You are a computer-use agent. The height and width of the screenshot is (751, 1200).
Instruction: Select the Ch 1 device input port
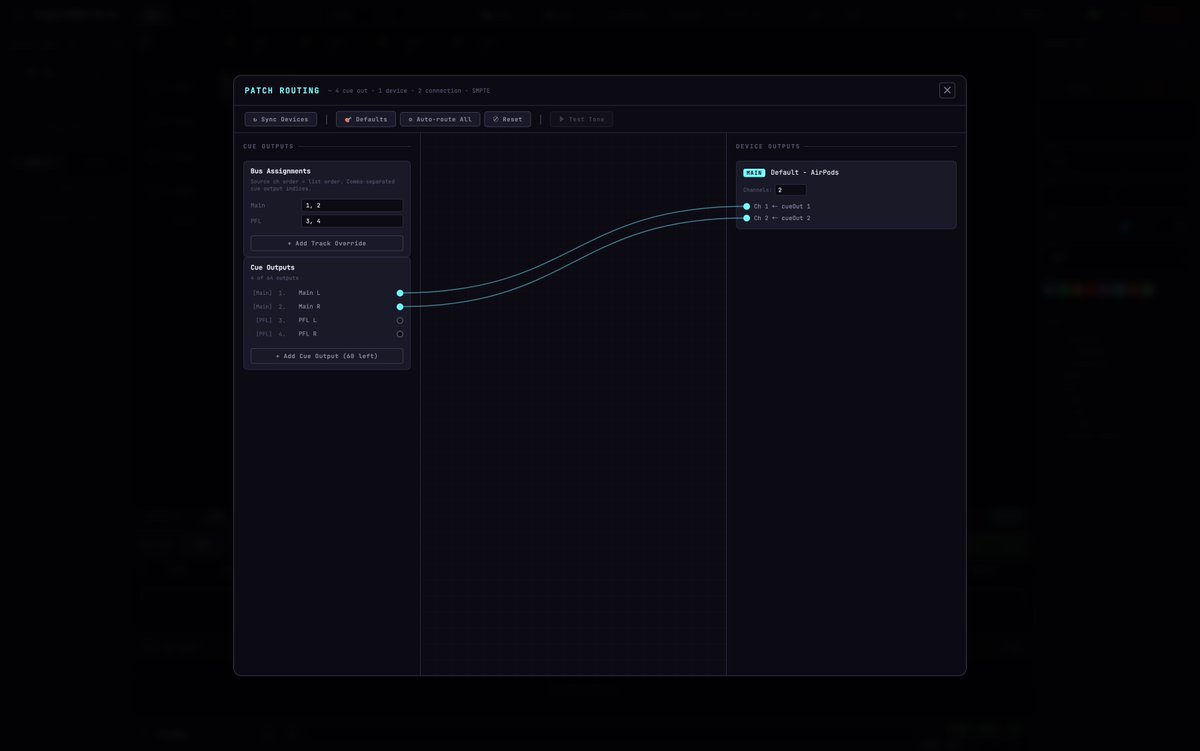(746, 206)
